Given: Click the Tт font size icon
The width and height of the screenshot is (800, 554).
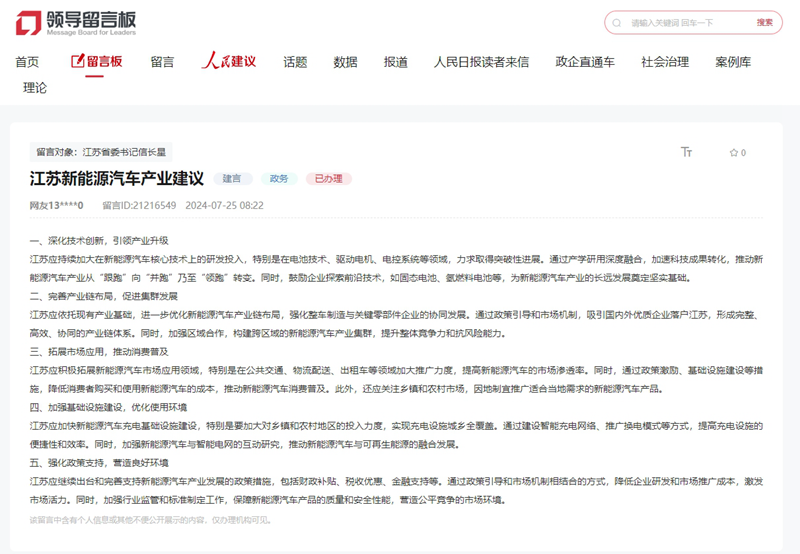Looking at the screenshot, I should coord(687,152).
